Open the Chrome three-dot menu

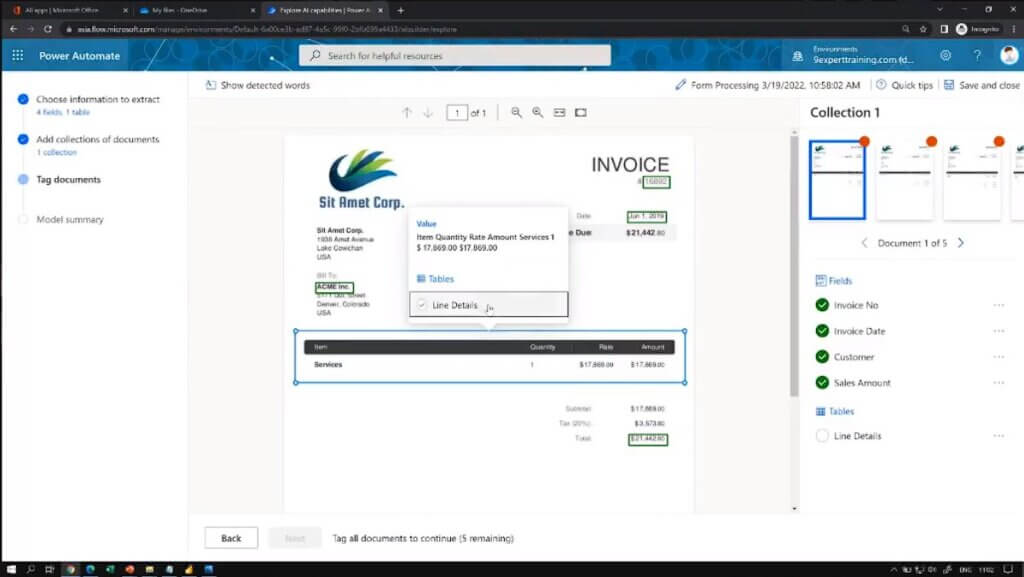coord(1014,29)
